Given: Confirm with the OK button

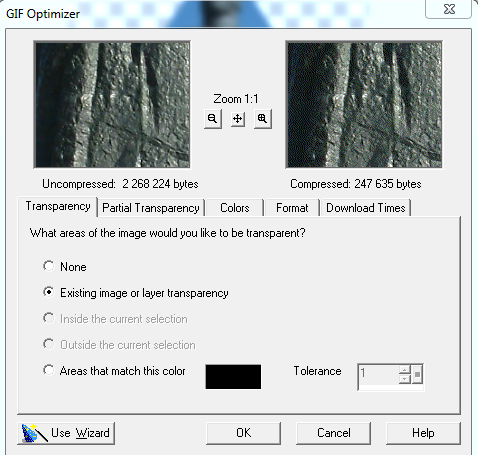Looking at the screenshot, I should 243,433.
